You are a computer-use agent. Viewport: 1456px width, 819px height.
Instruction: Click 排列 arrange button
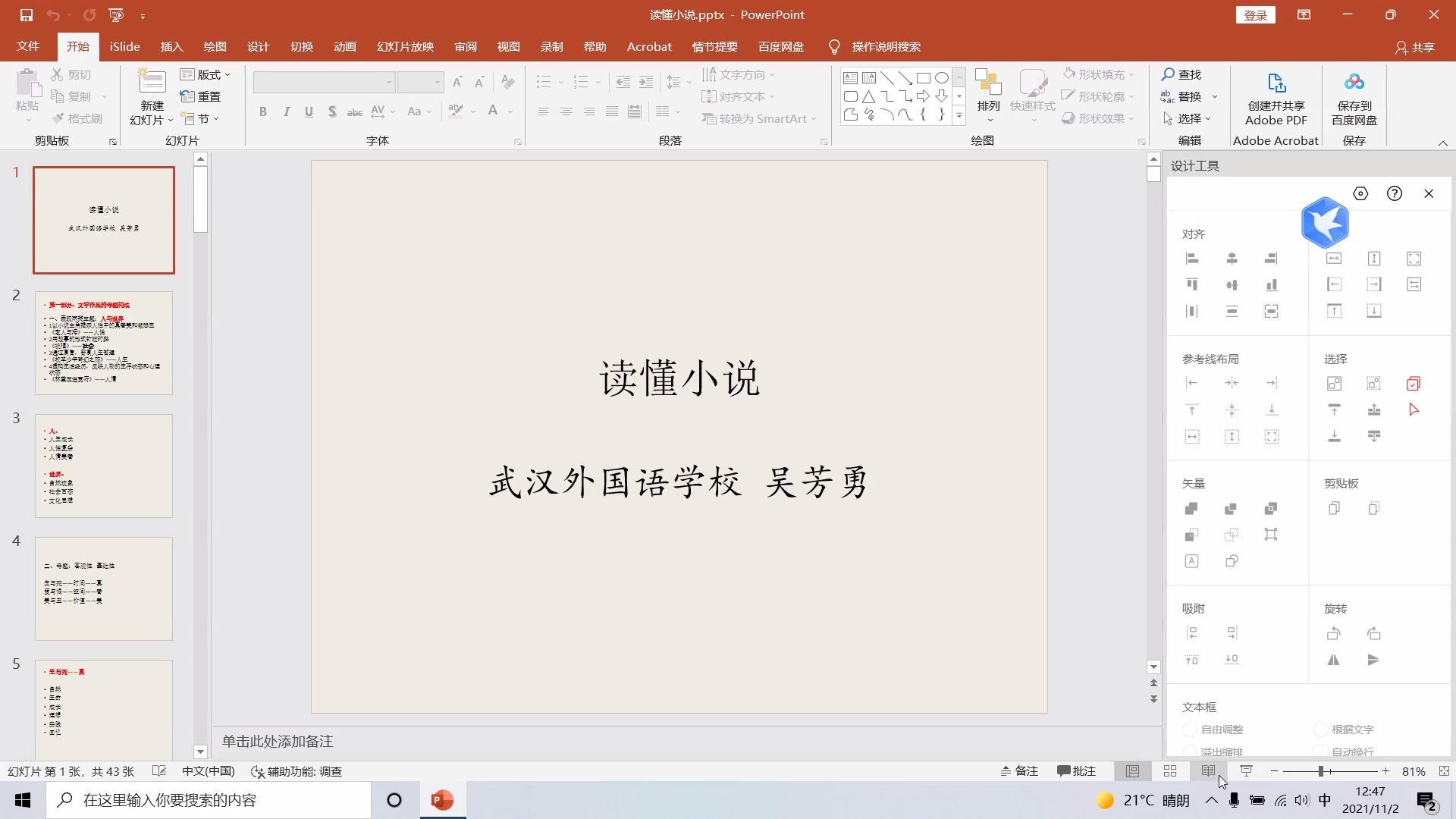988,95
